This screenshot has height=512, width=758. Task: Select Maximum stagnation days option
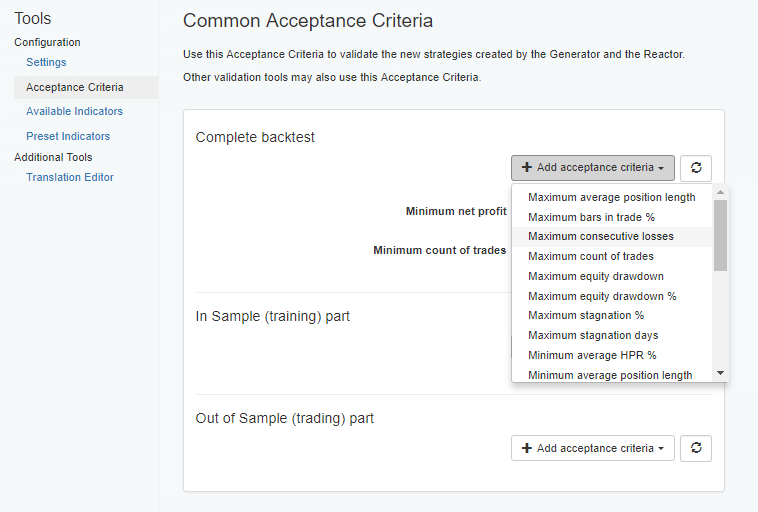(x=593, y=336)
